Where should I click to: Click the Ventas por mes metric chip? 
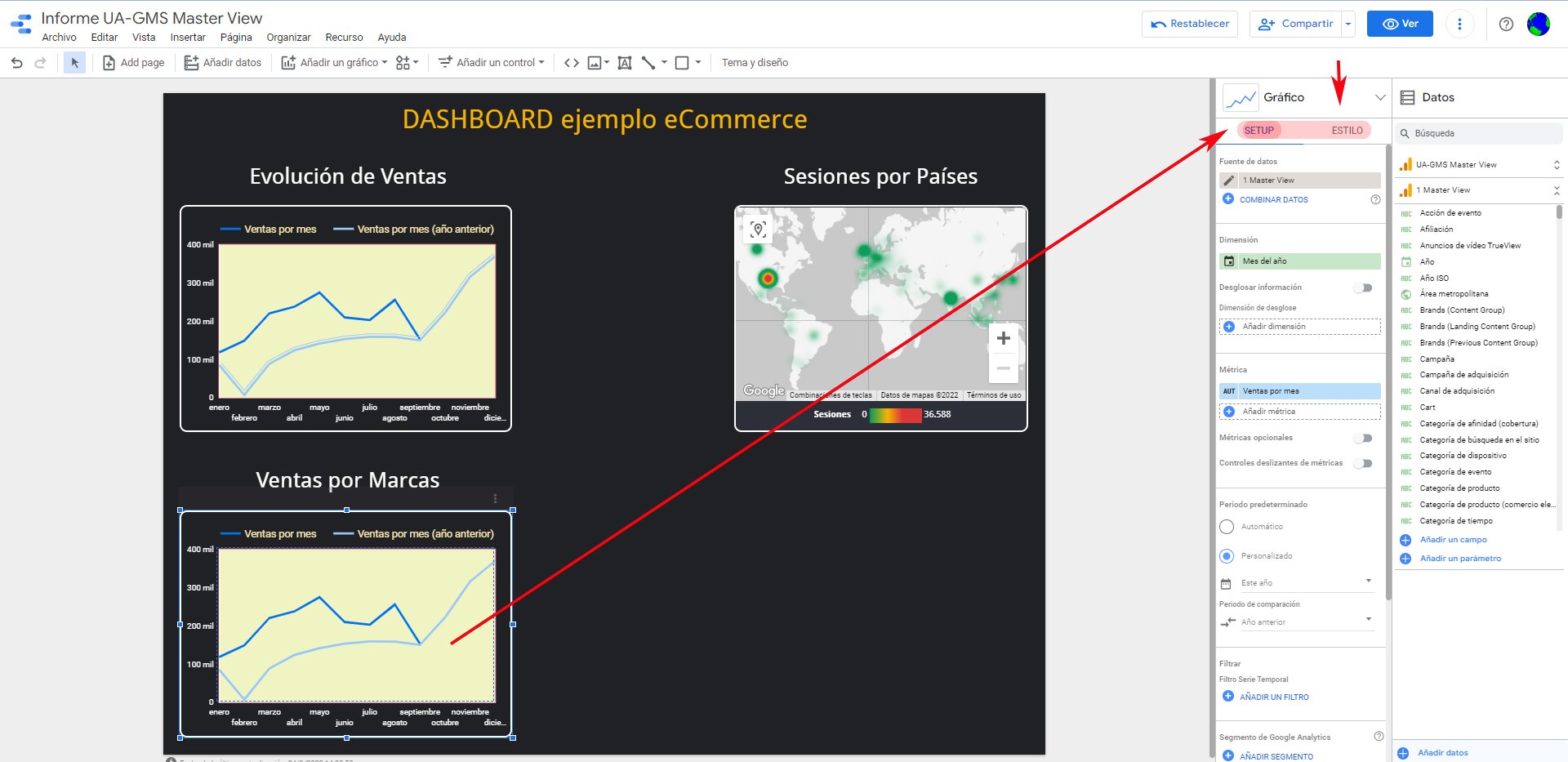[1300, 391]
